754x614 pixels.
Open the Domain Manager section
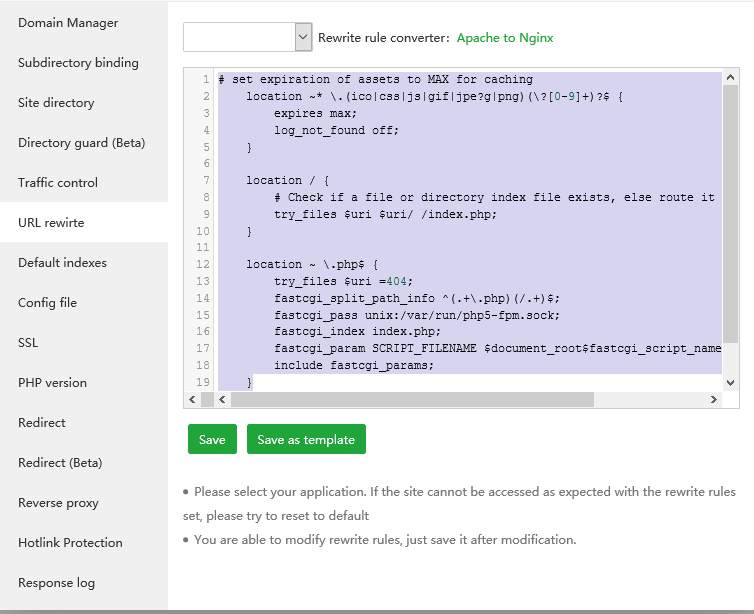[68, 22]
